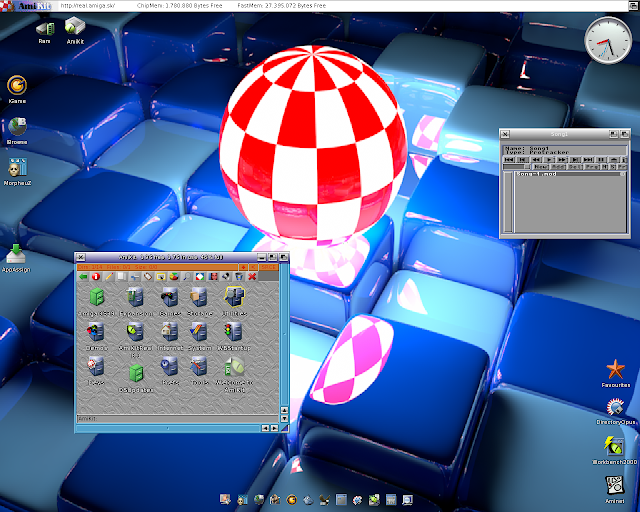Click the magnifier search toolbar icon

coord(187,277)
